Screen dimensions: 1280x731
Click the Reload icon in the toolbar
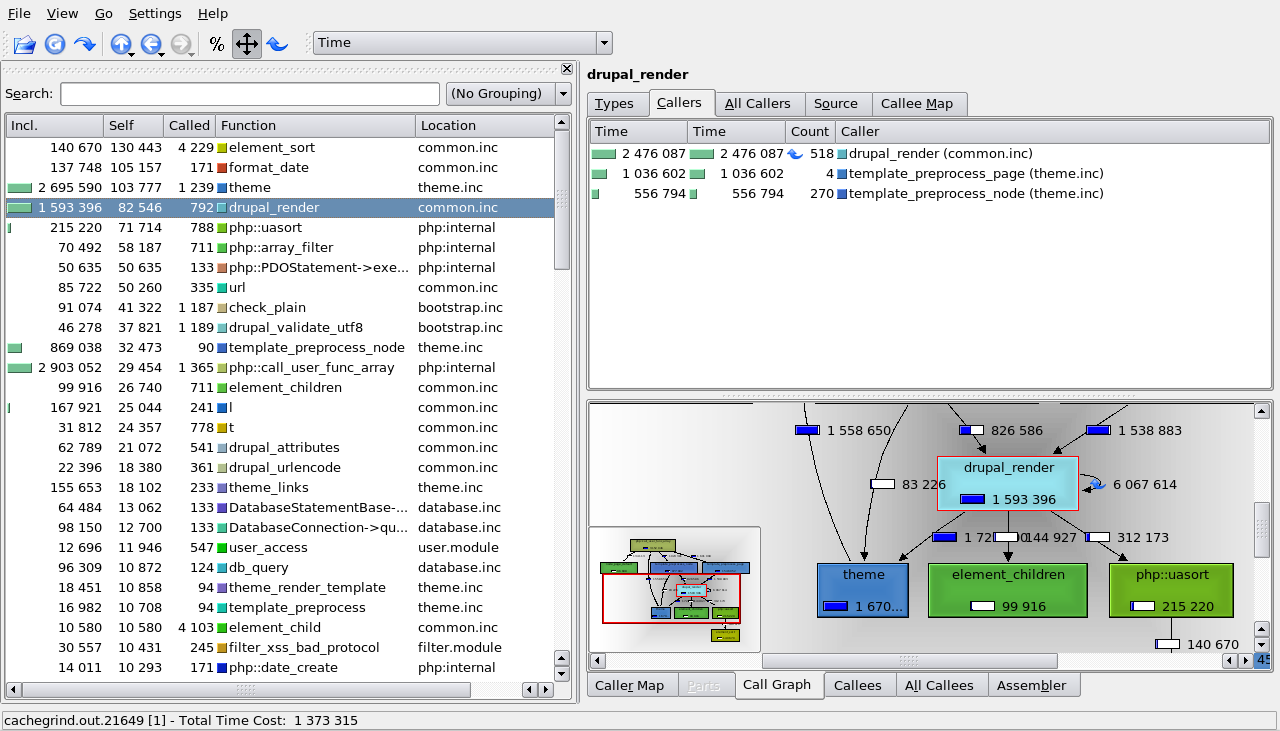pos(55,44)
